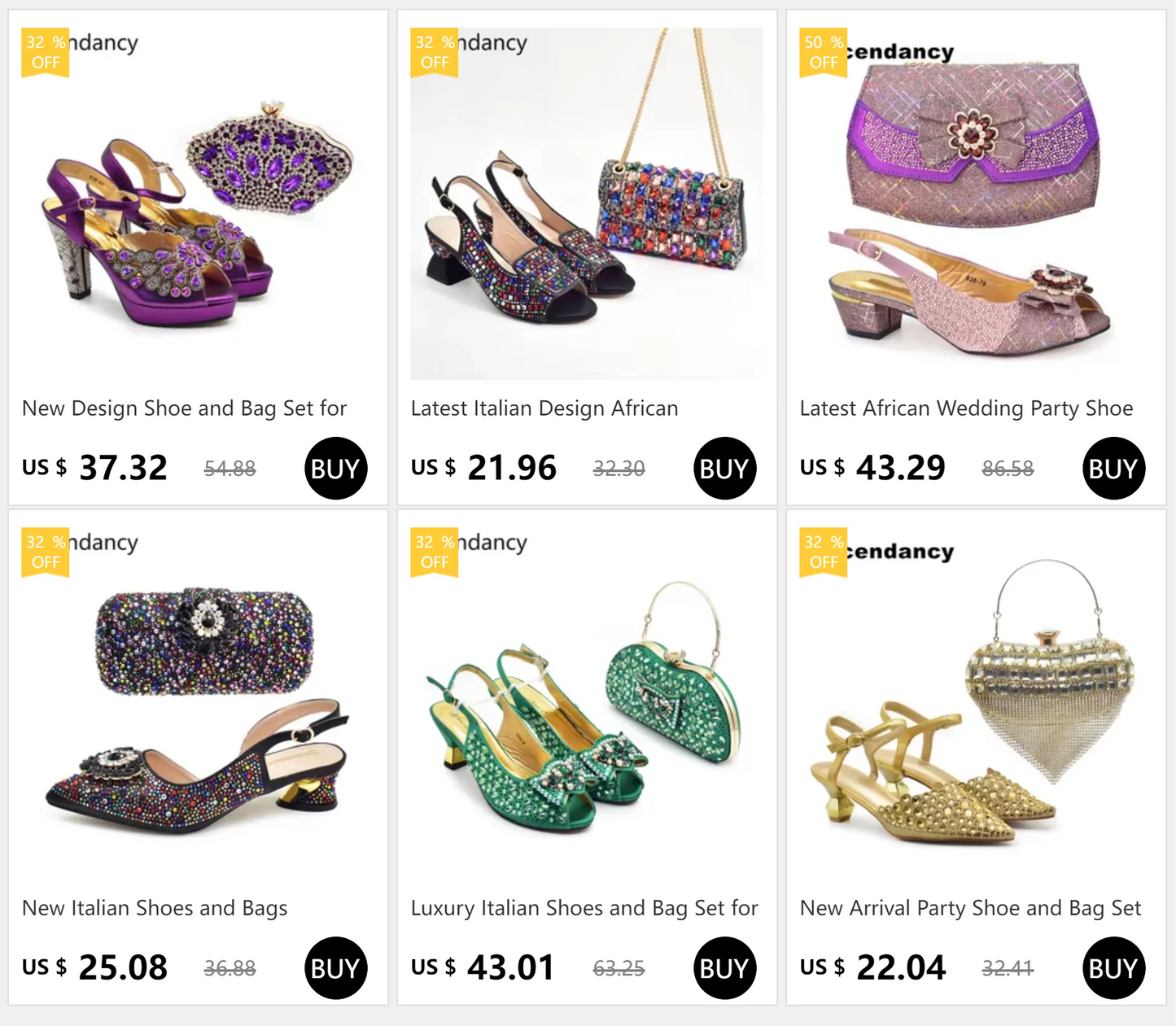Click the BUY icon beside US $22.04
The height and width of the screenshot is (1026, 1176).
pyautogui.click(x=1112, y=967)
